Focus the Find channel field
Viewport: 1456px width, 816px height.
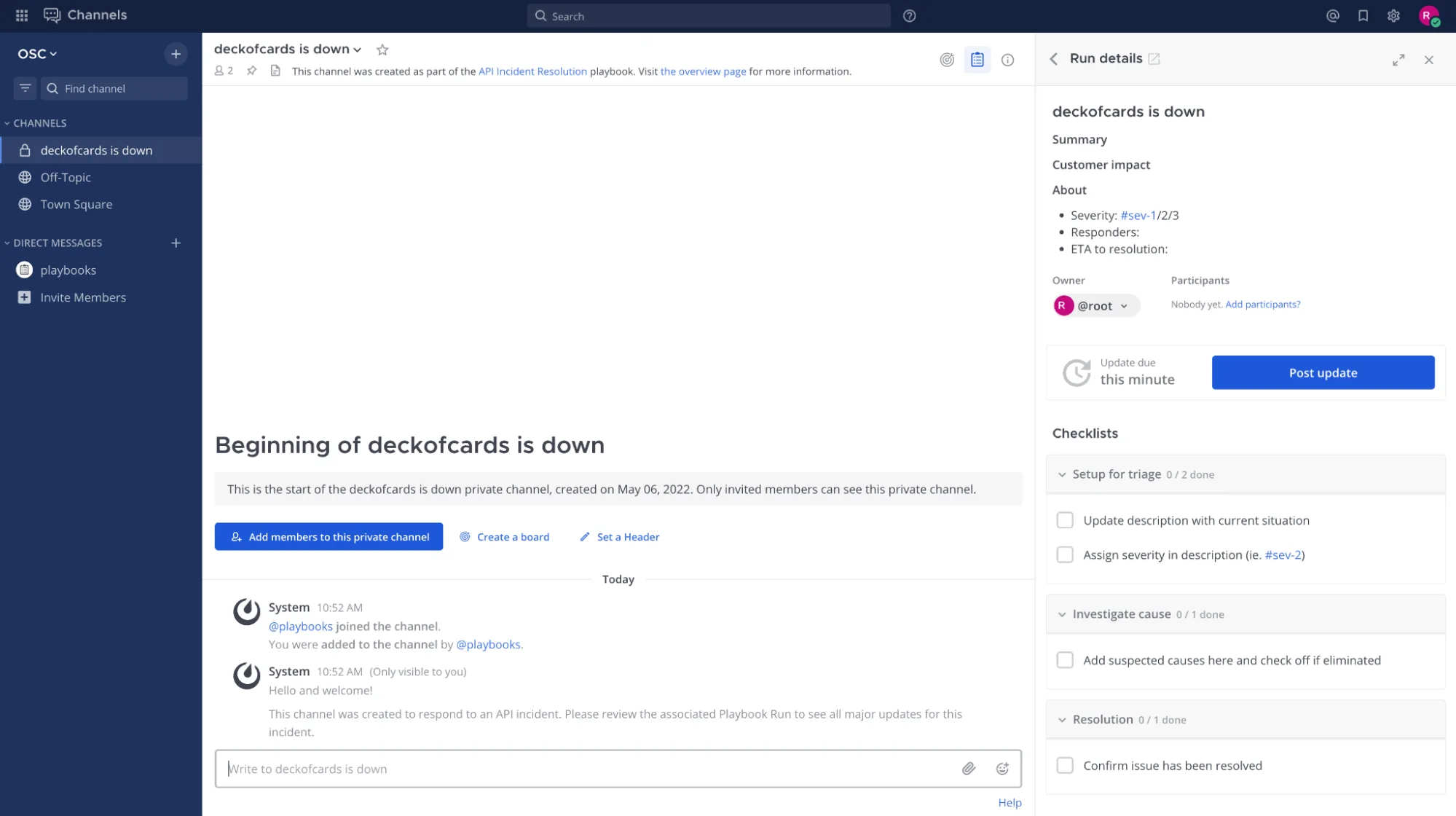[114, 88]
